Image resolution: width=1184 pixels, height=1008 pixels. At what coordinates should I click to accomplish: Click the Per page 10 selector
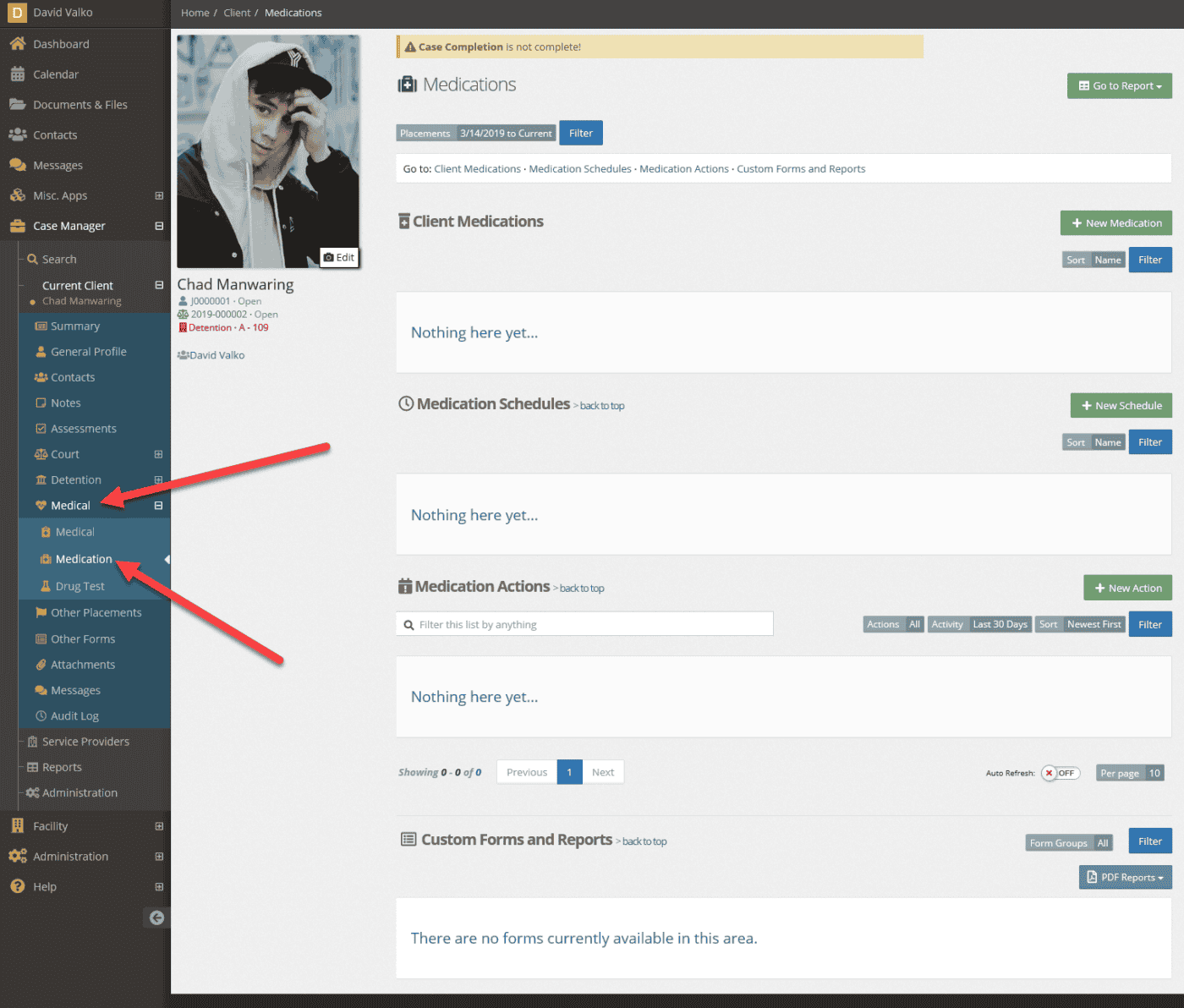coord(1131,773)
